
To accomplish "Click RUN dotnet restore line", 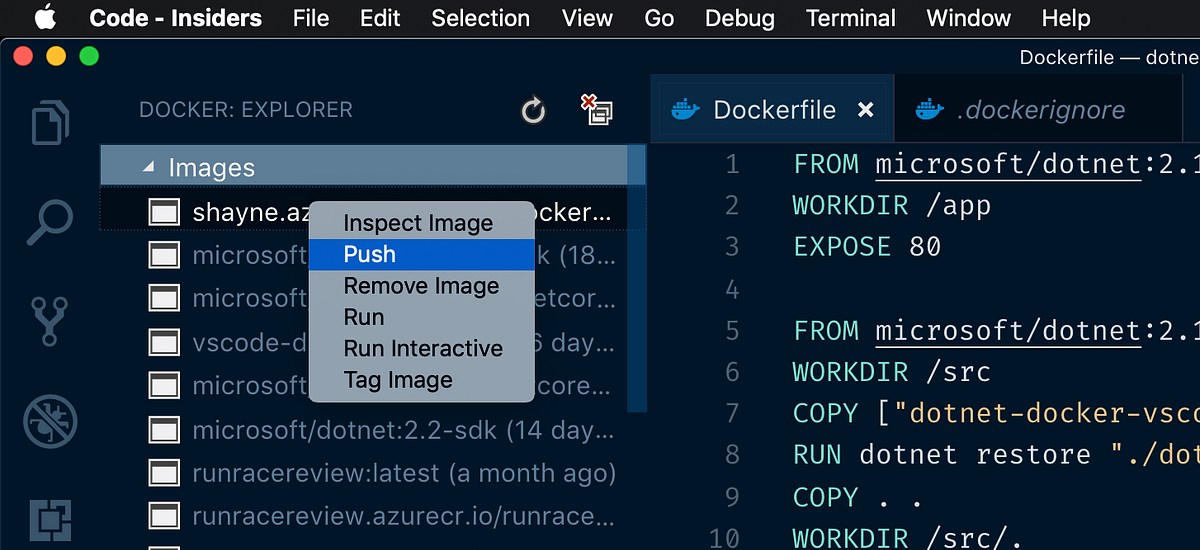I will point(996,455).
